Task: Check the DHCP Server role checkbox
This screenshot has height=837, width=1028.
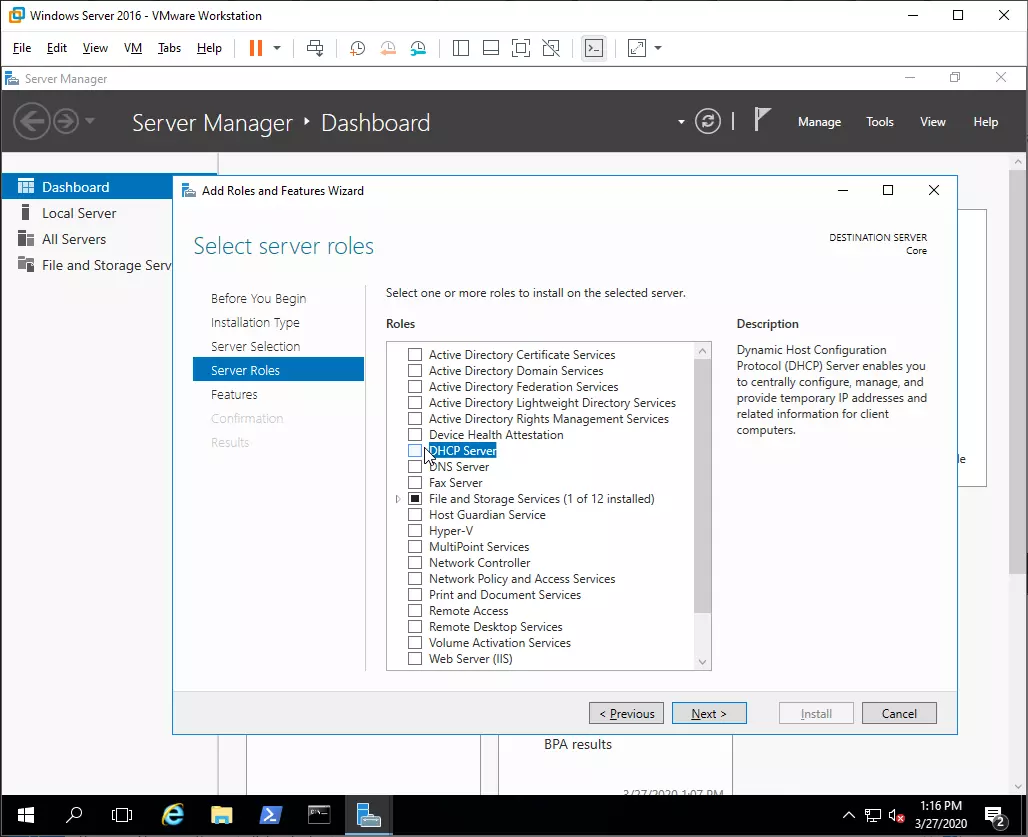Action: [415, 451]
